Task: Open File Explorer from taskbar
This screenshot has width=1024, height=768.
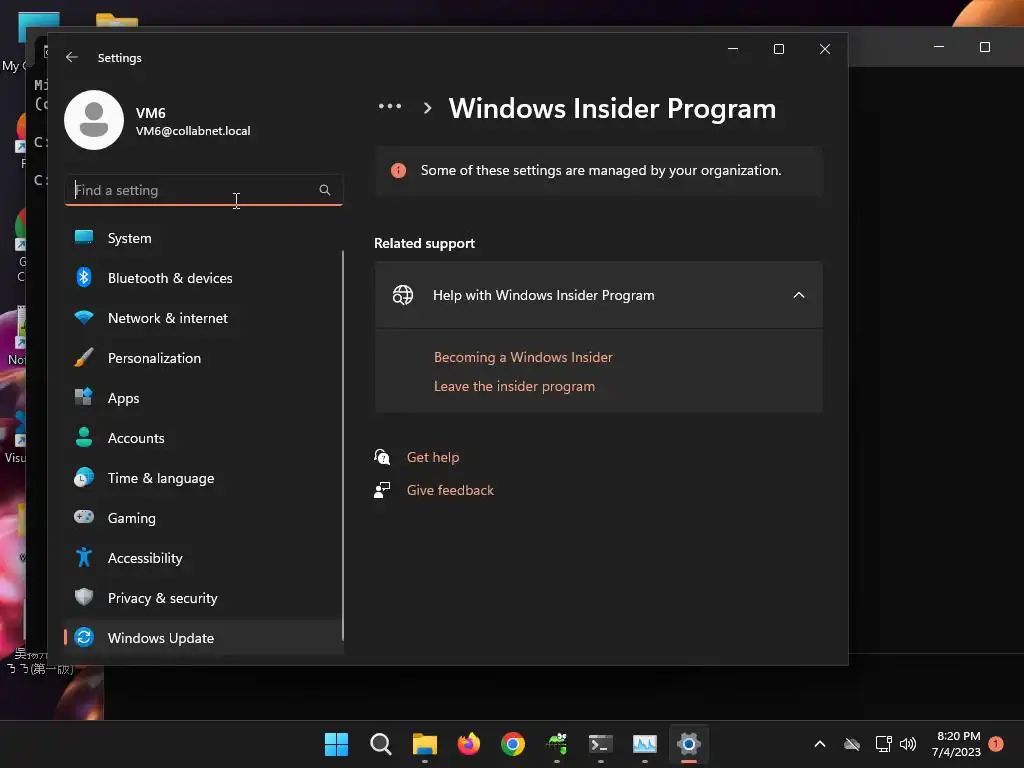Action: tap(425, 744)
